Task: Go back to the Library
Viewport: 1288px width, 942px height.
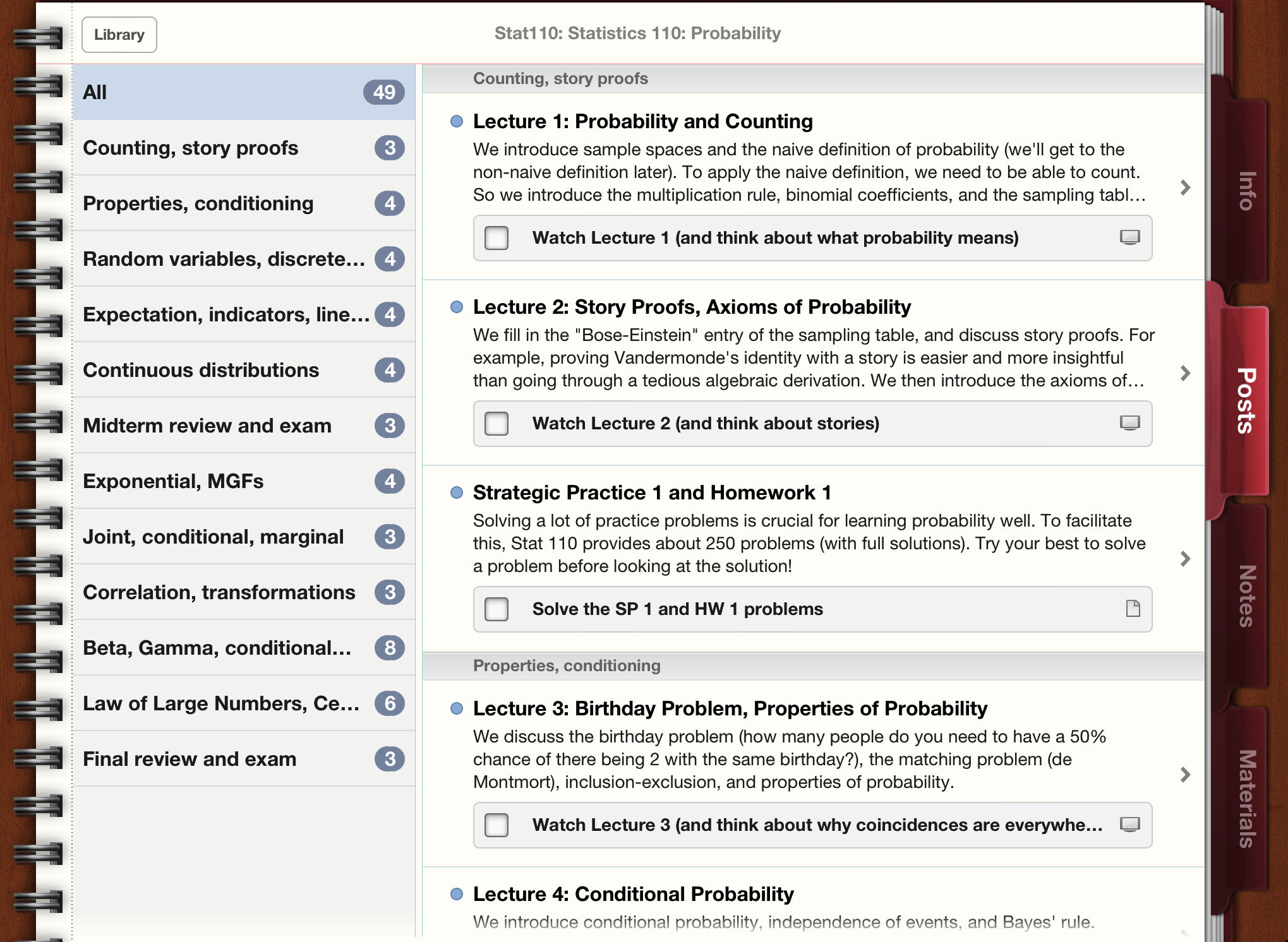Action: click(x=119, y=35)
